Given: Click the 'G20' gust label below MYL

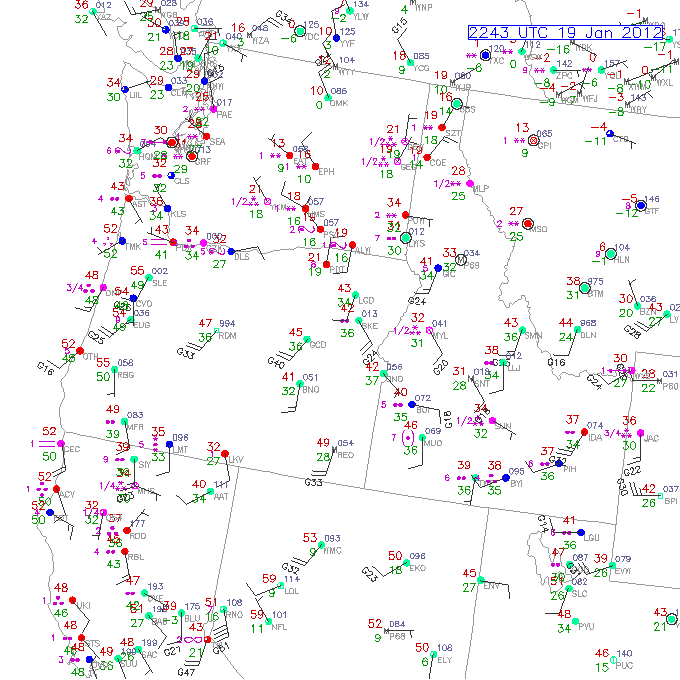Looking at the screenshot, I should tap(440, 367).
